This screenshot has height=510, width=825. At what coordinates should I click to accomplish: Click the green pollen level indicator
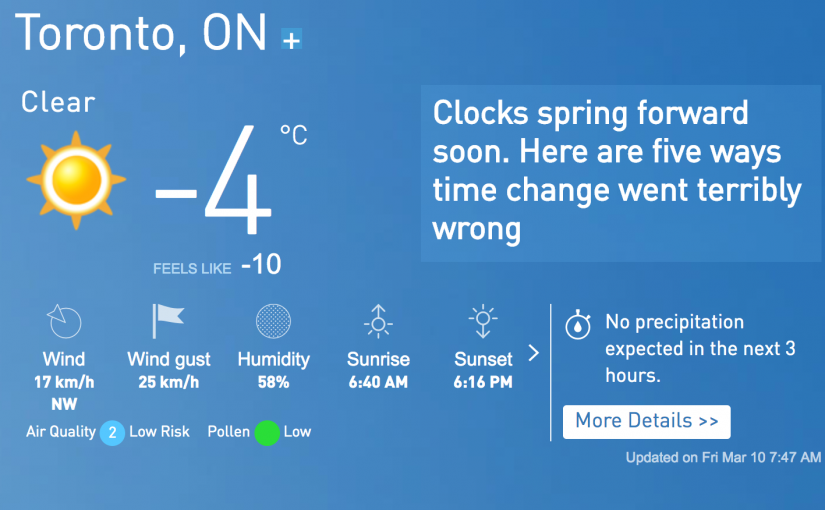(x=267, y=433)
